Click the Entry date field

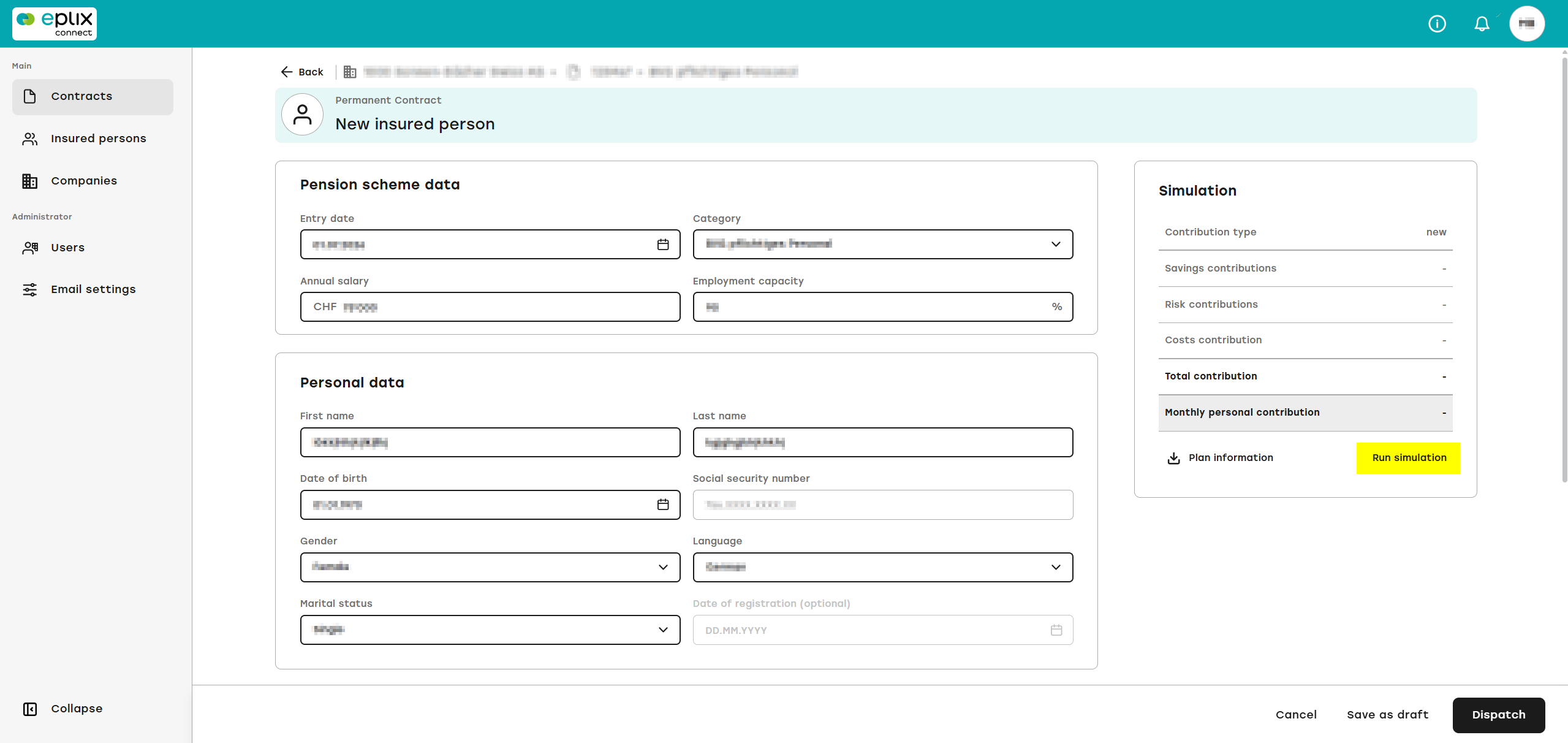490,245
